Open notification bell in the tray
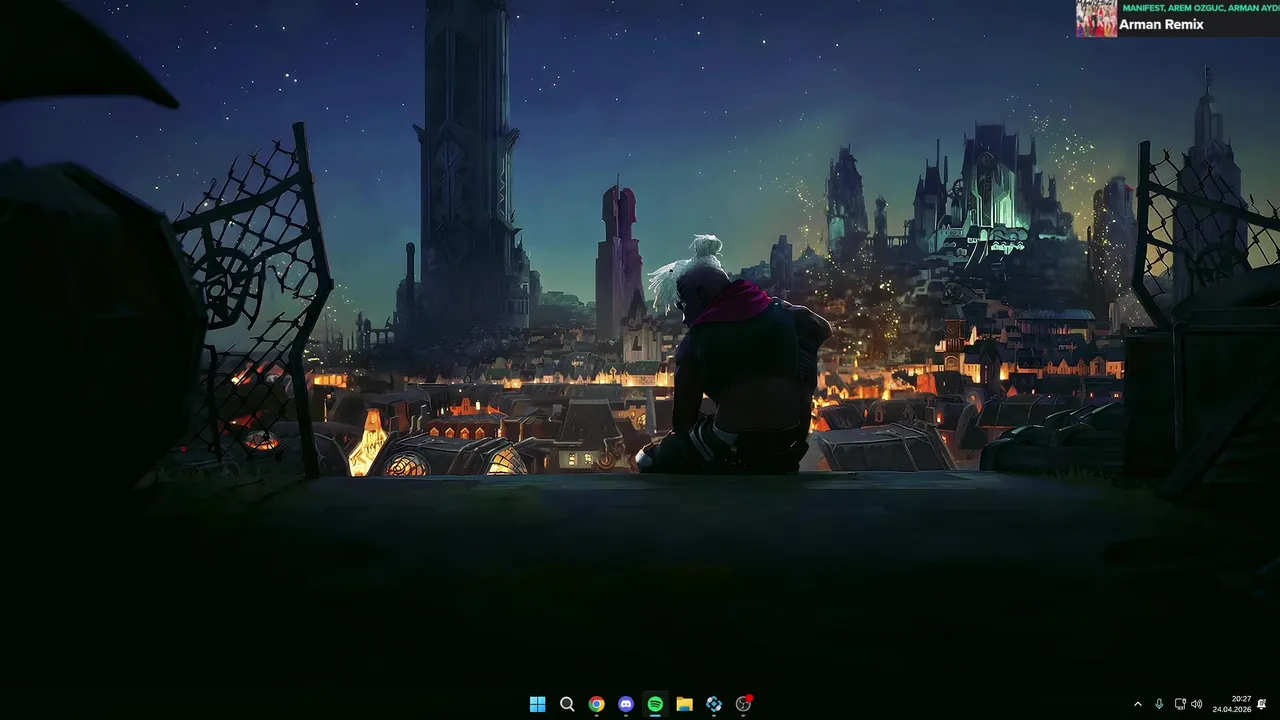Viewport: 1280px width, 720px height. coord(1262,704)
